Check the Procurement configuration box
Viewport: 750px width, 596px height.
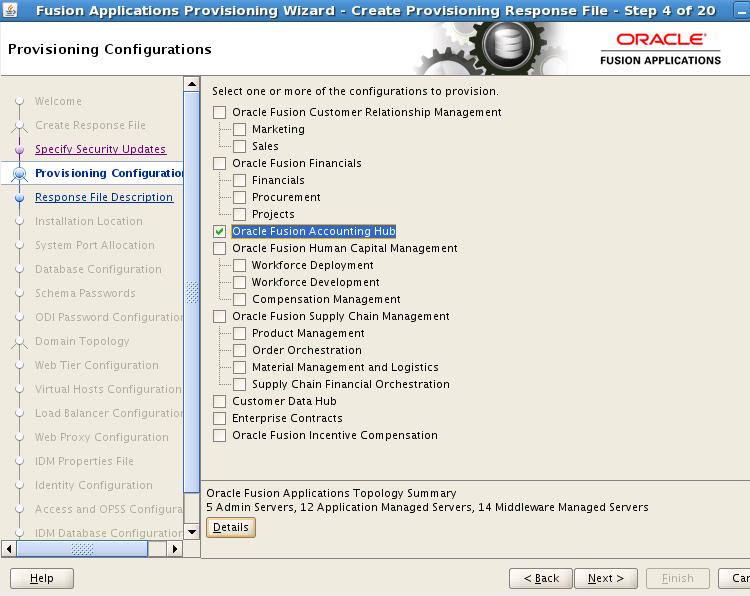[239, 197]
